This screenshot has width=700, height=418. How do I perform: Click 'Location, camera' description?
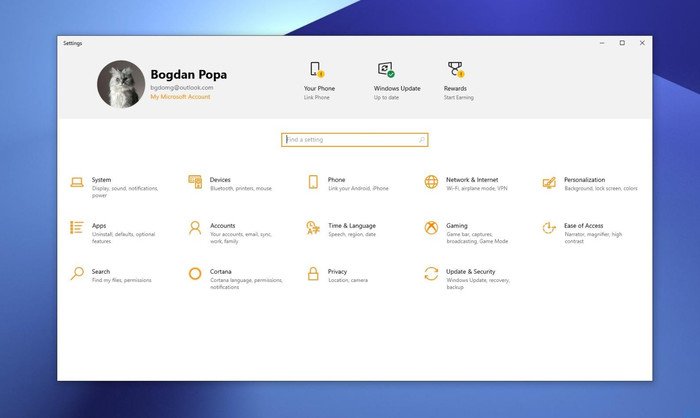(348, 280)
